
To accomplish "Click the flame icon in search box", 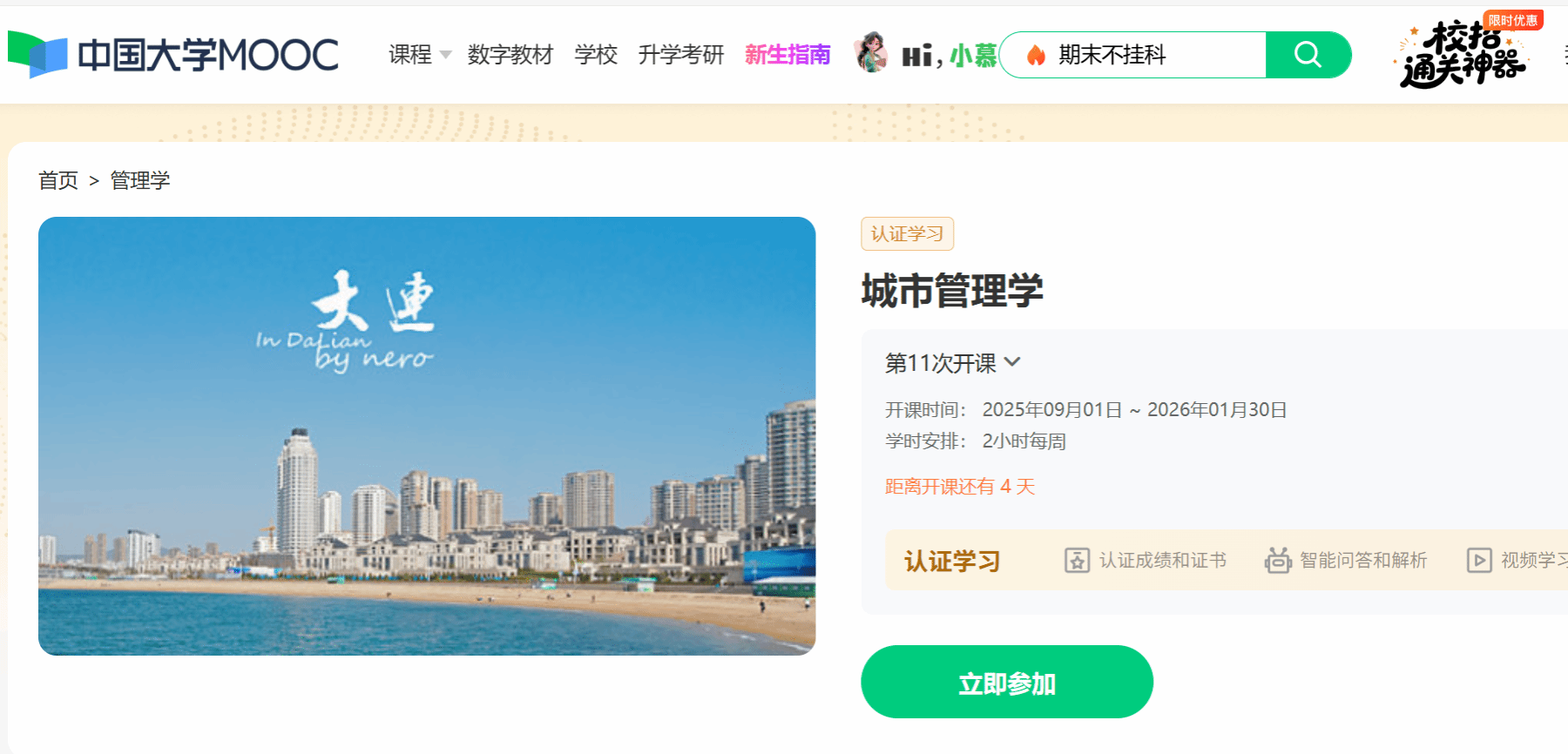I will click(x=1036, y=55).
